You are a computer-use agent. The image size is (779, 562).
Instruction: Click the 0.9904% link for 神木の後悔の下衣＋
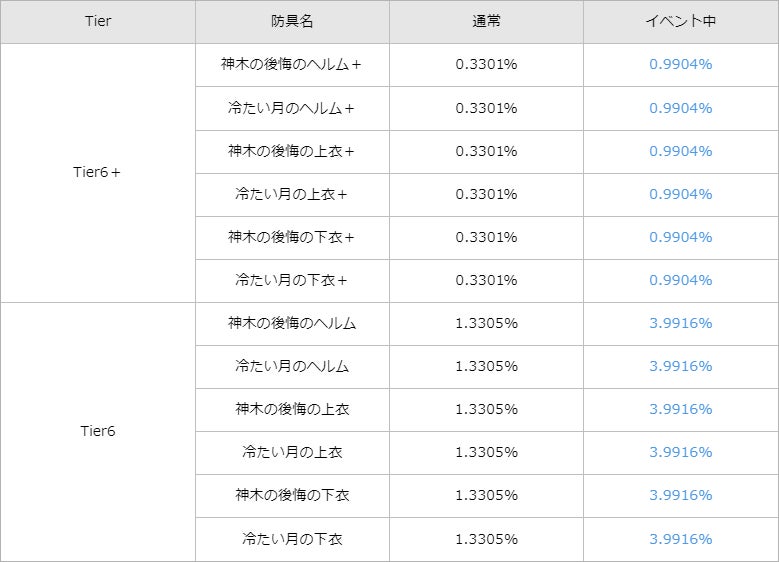(x=680, y=237)
